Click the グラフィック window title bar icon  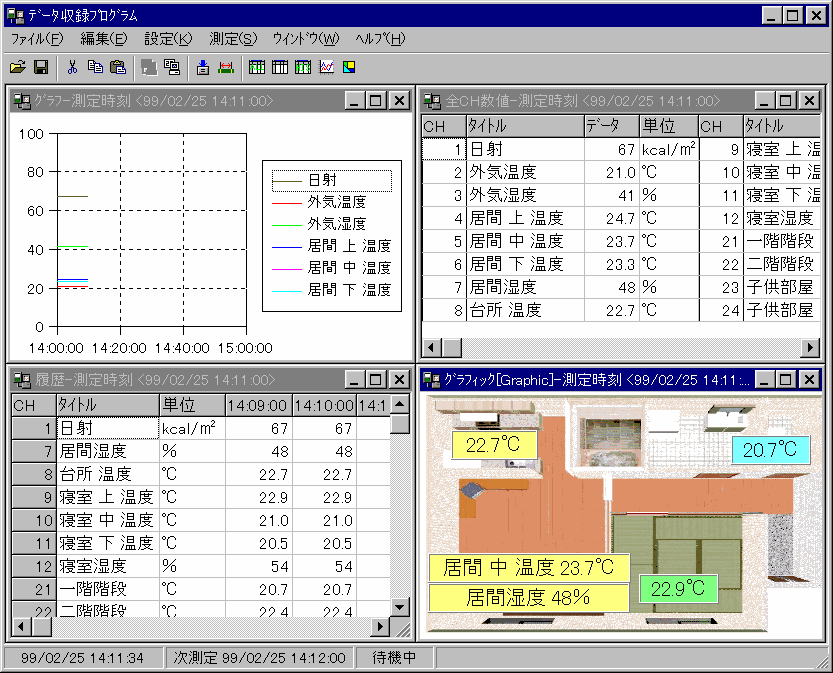pos(431,380)
